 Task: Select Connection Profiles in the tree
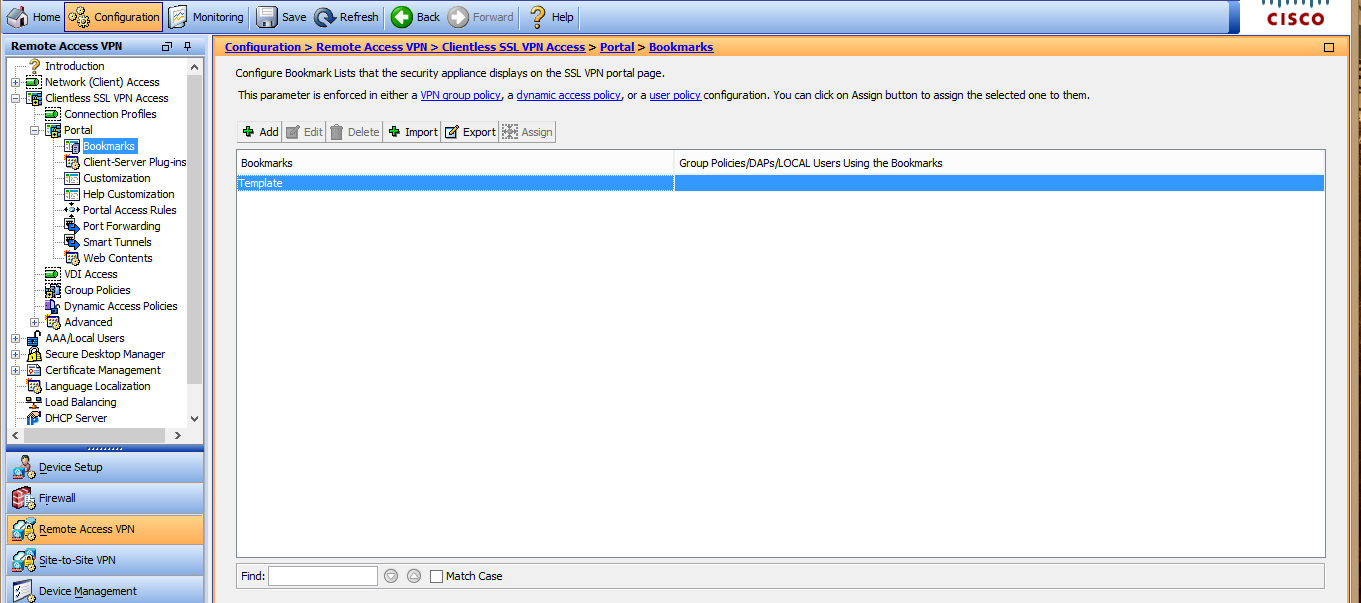click(x=110, y=114)
